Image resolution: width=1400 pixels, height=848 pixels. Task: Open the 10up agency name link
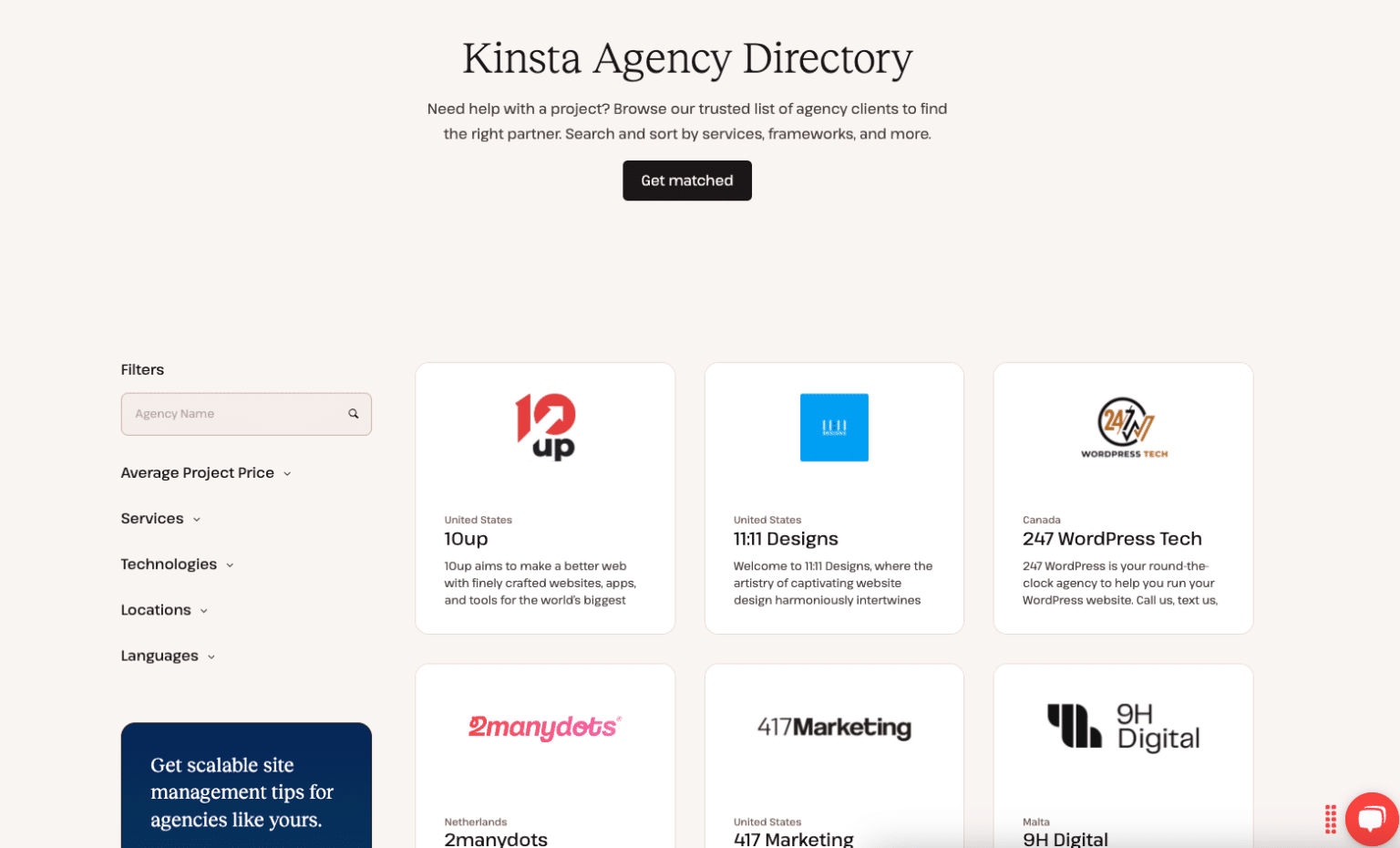pos(466,539)
